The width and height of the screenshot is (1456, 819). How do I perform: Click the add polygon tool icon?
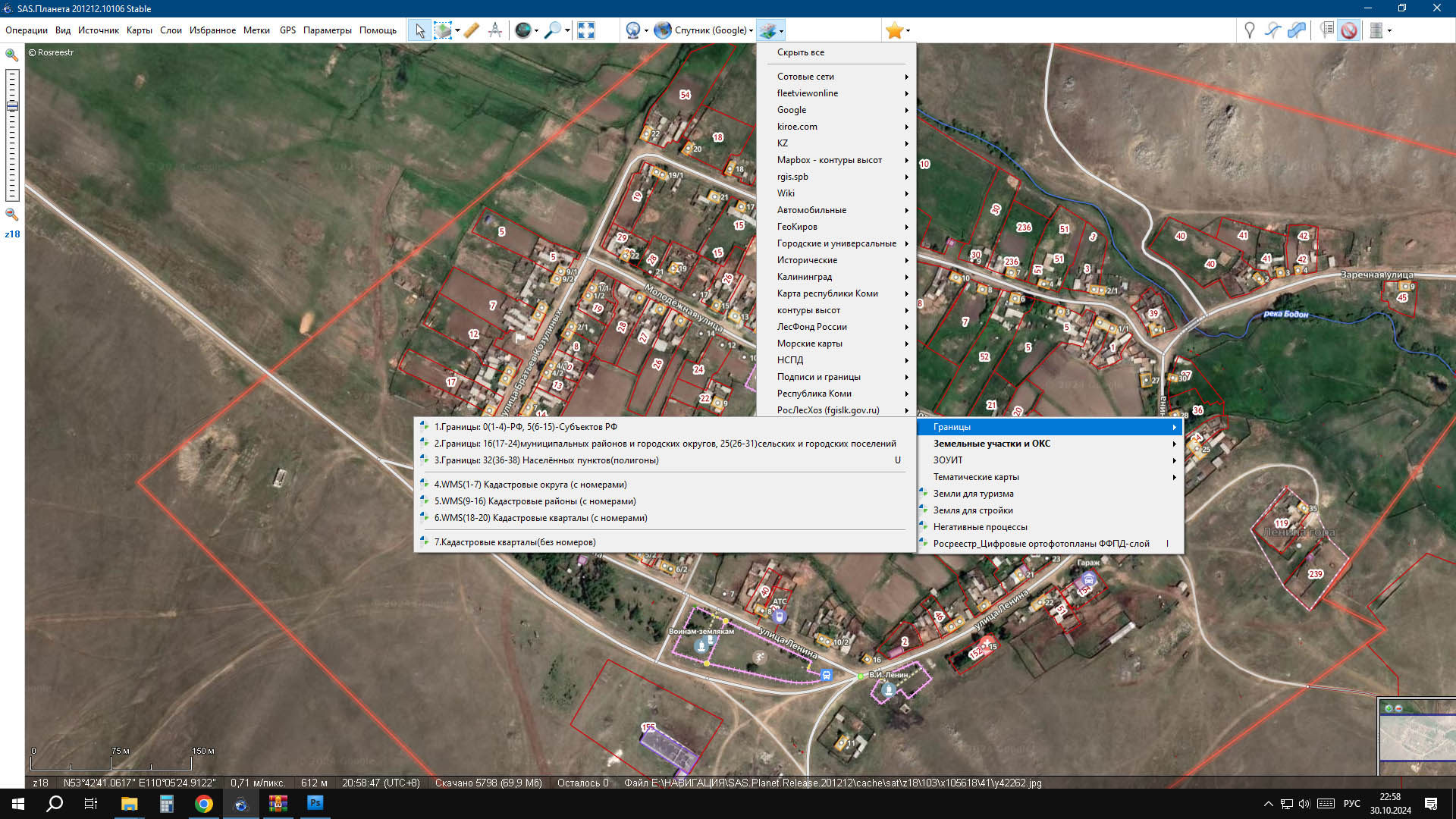coord(1298,30)
